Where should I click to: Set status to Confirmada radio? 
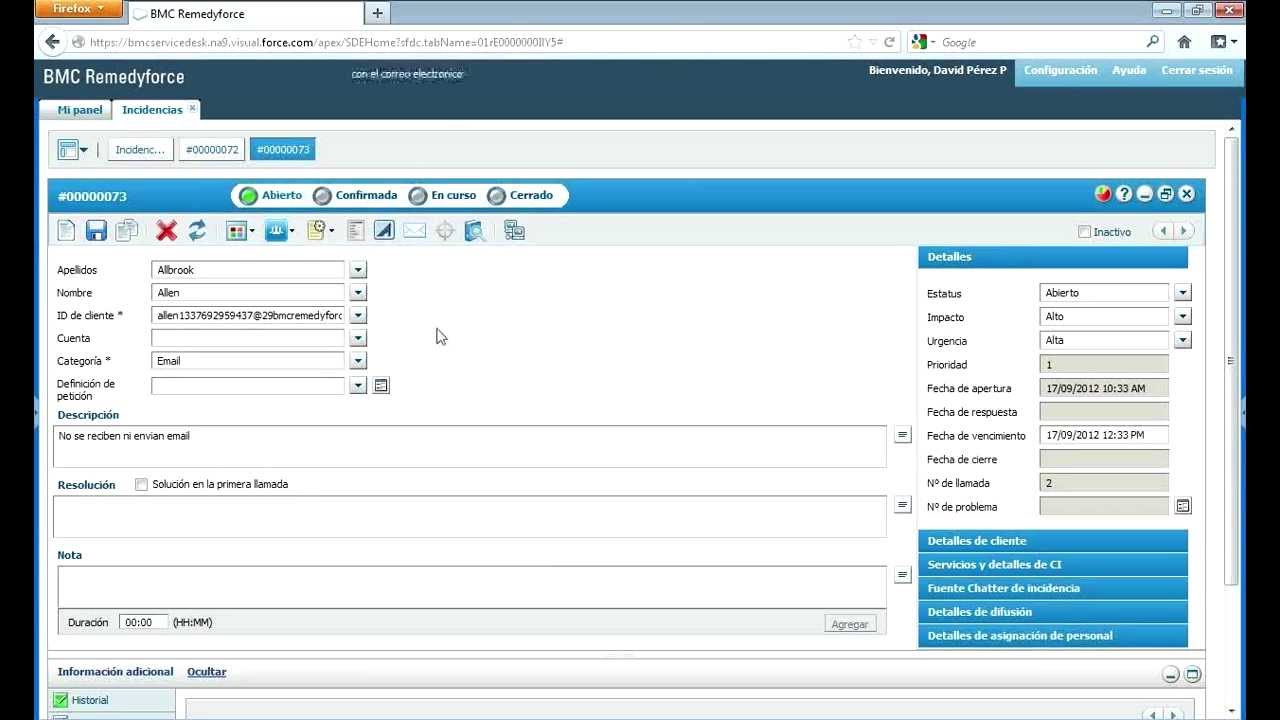pos(322,196)
